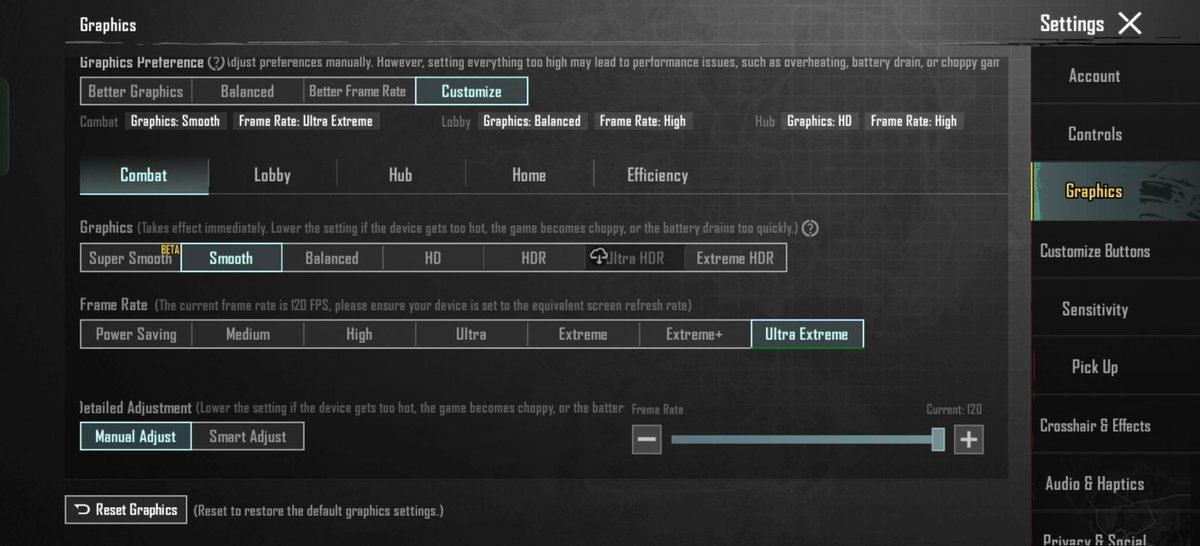The width and height of the screenshot is (1200, 546).
Task: Click the plus button on Frame Rate slider
Action: pos(968,439)
